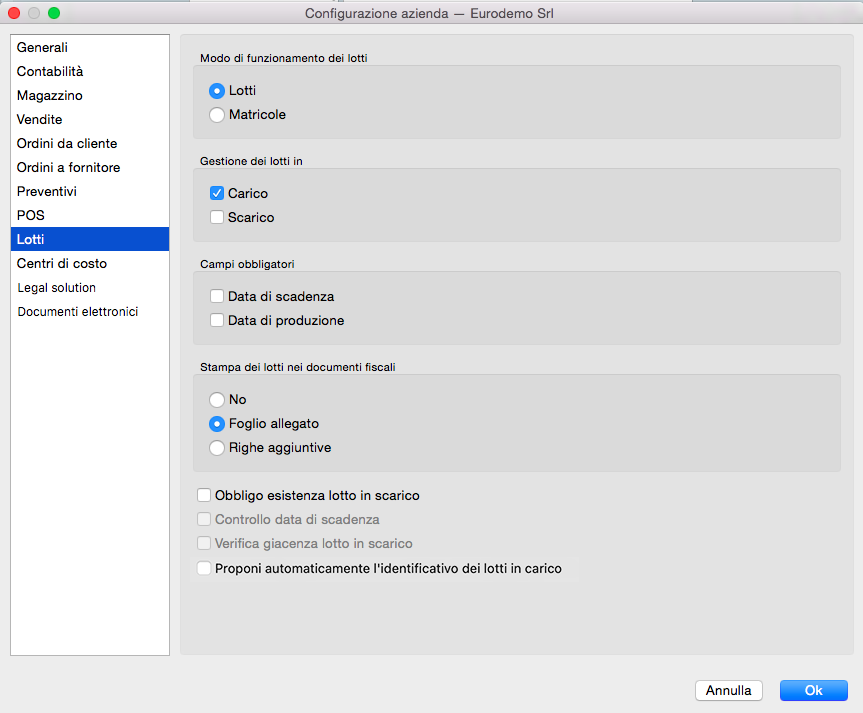
Task: Check Data di scadenza as mandatory
Action: point(217,297)
